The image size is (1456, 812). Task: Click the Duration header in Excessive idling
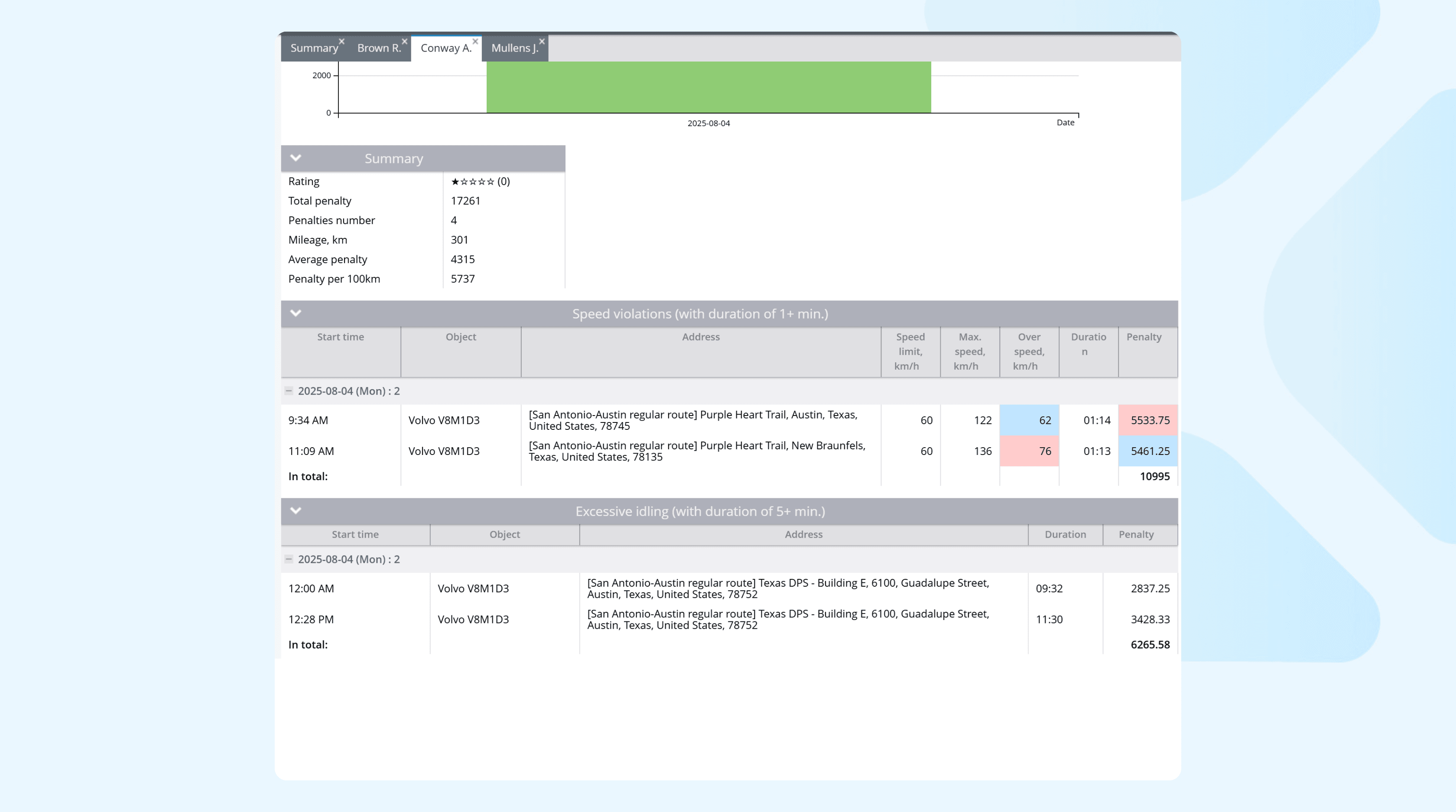coord(1065,535)
